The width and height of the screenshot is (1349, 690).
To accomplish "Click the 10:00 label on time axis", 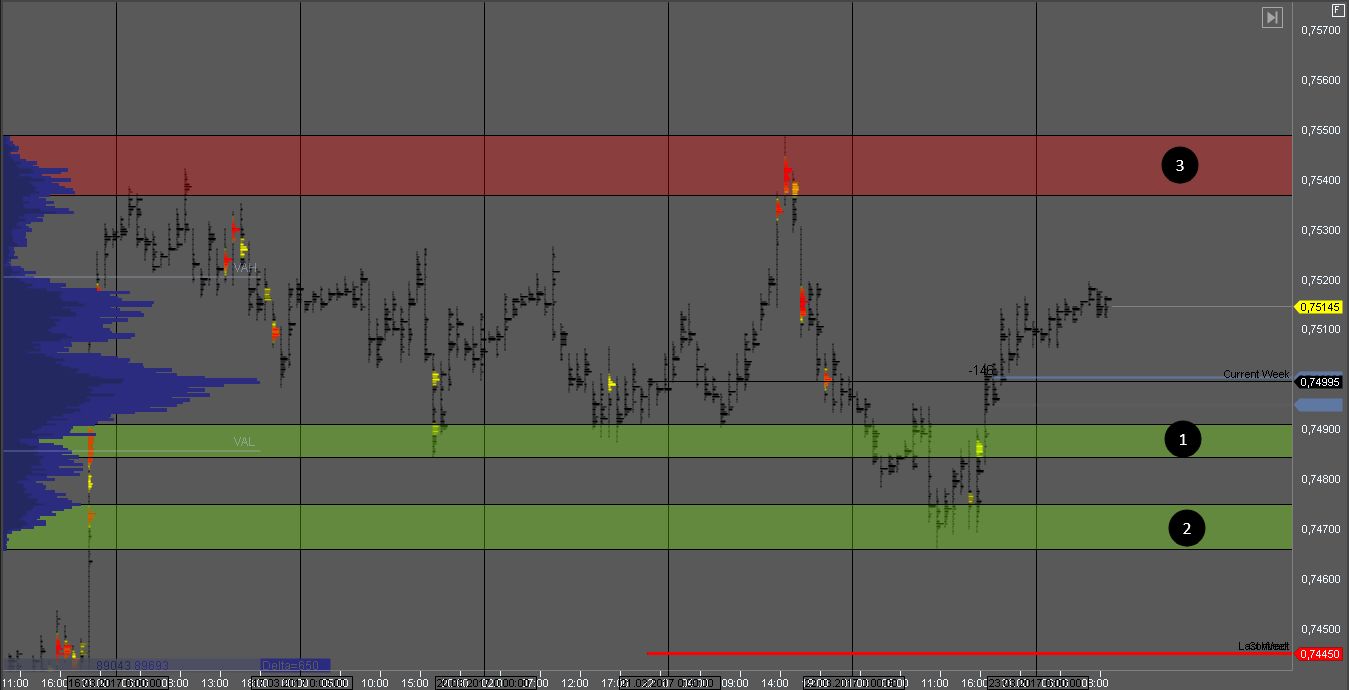I will point(375,683).
